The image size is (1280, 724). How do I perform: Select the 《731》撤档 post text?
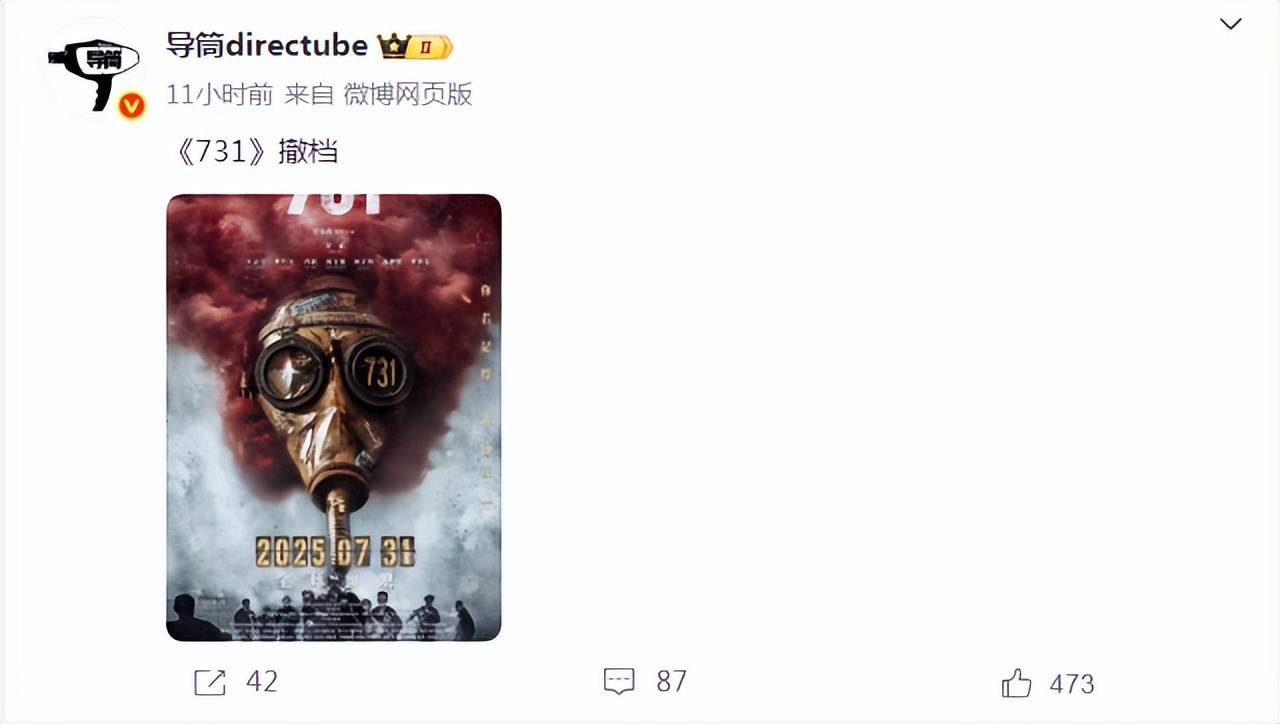click(x=252, y=152)
